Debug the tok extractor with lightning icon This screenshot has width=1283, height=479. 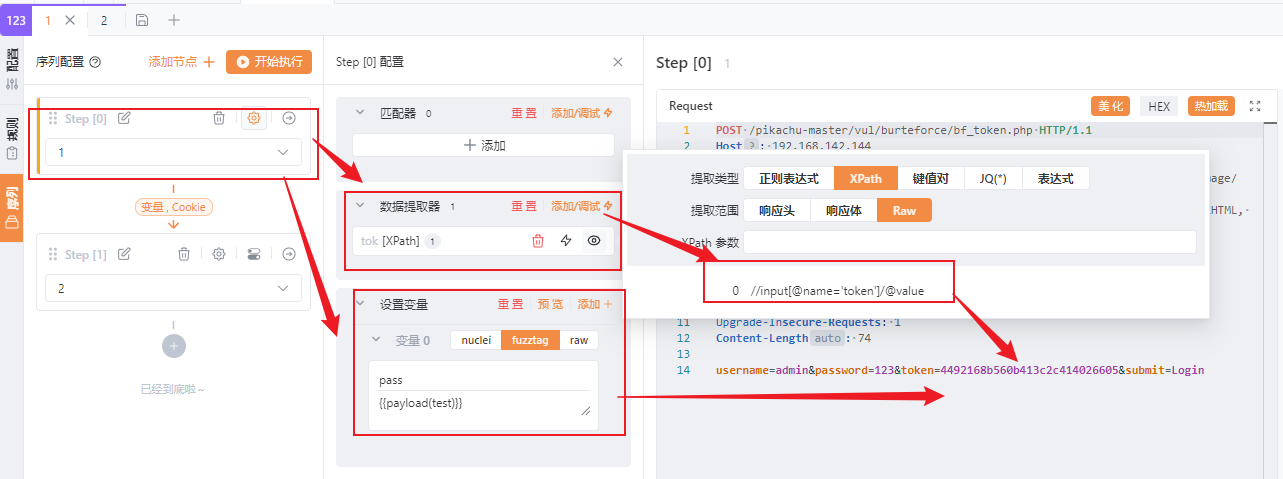tap(566, 241)
